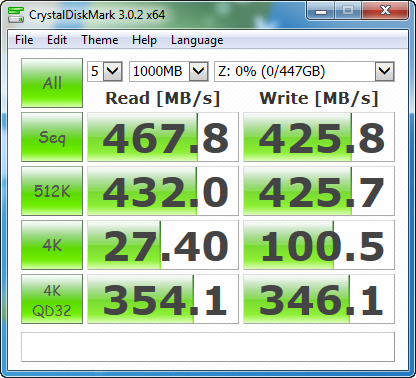Open the File menu
416x378 pixels.
(x=24, y=40)
